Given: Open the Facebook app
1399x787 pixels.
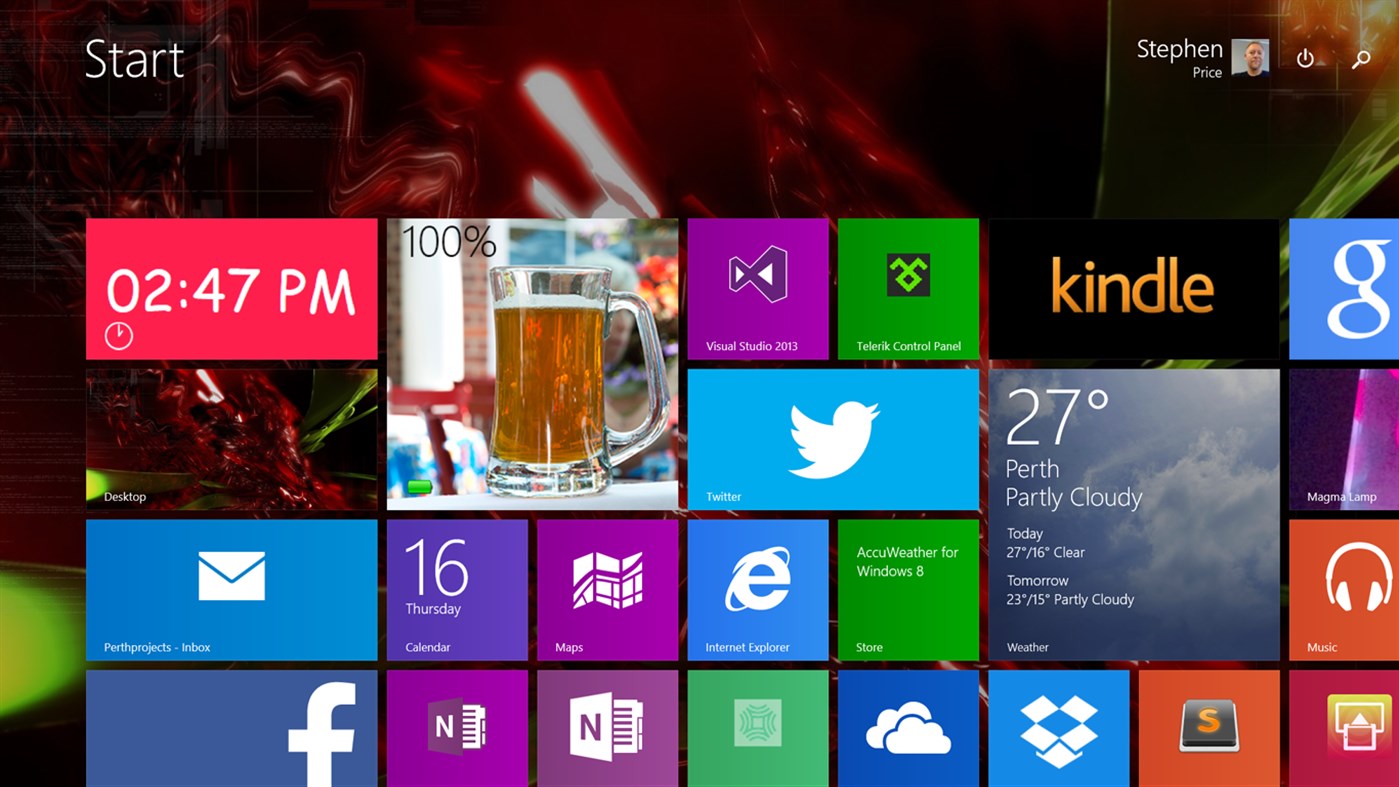Looking at the screenshot, I should [x=231, y=728].
